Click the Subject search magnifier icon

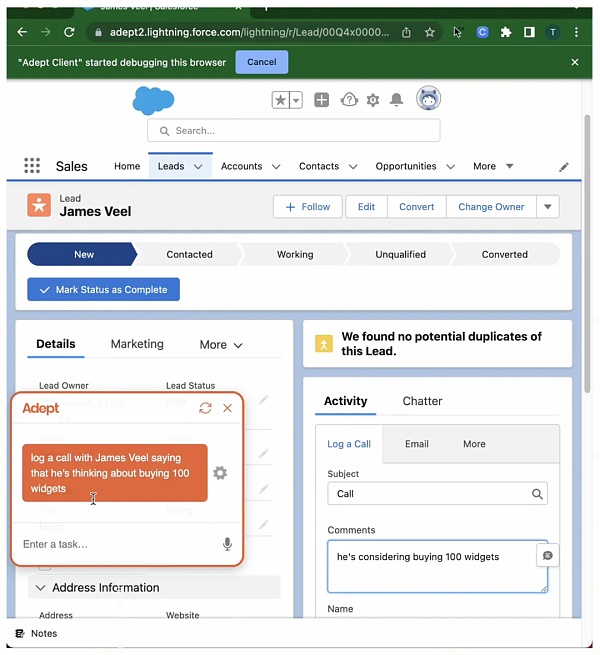click(537, 494)
